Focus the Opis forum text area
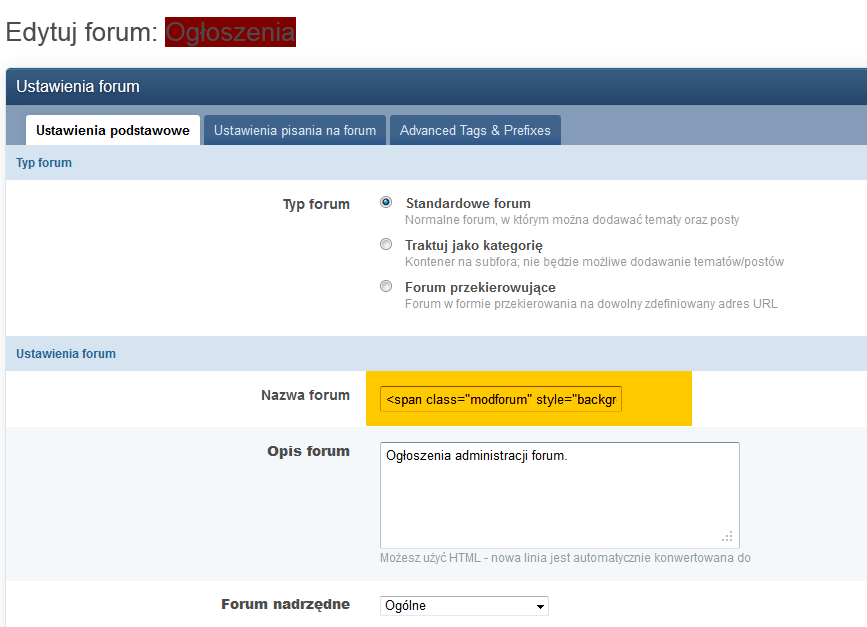This screenshot has width=867, height=627. (559, 493)
